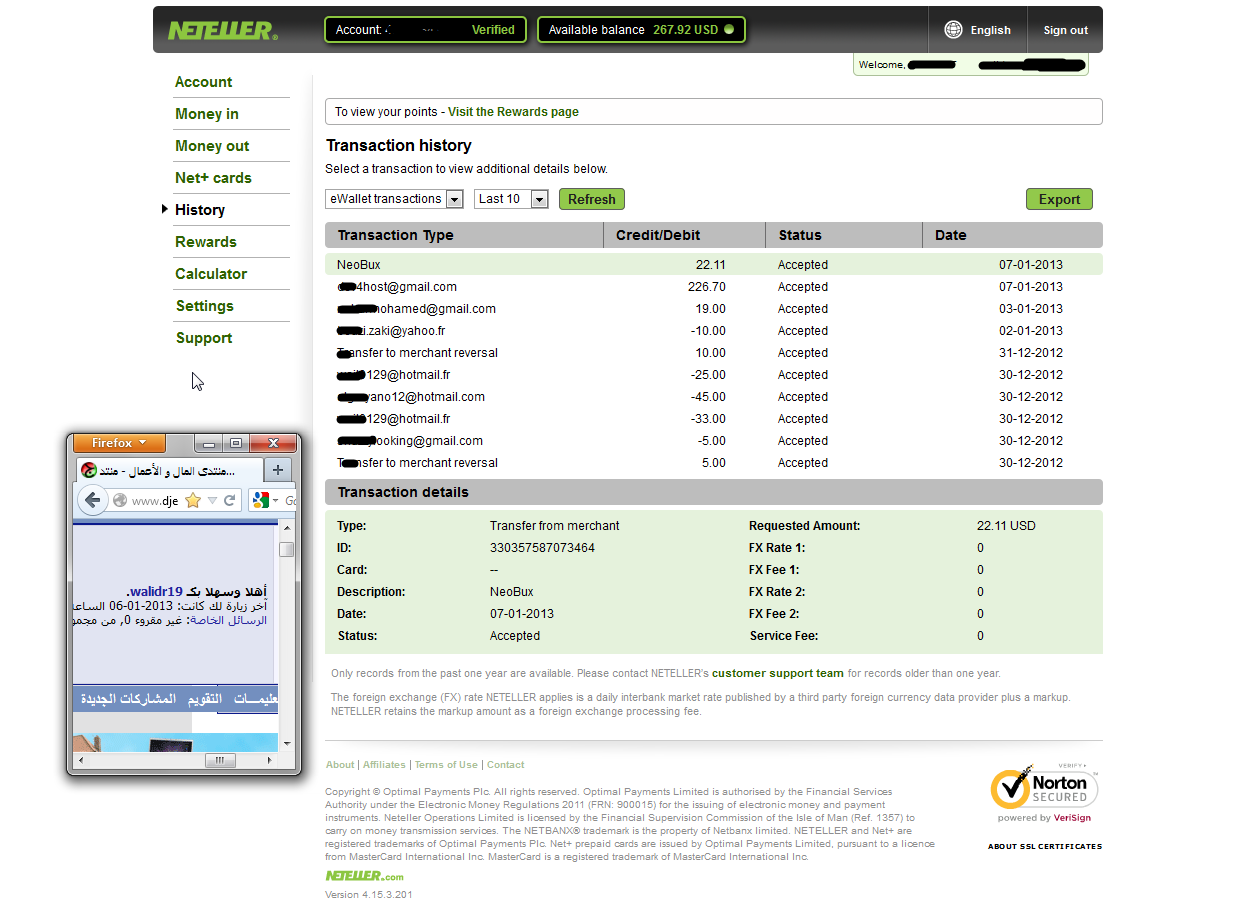
Task: Open the Money out section
Action: pyautogui.click(x=212, y=146)
